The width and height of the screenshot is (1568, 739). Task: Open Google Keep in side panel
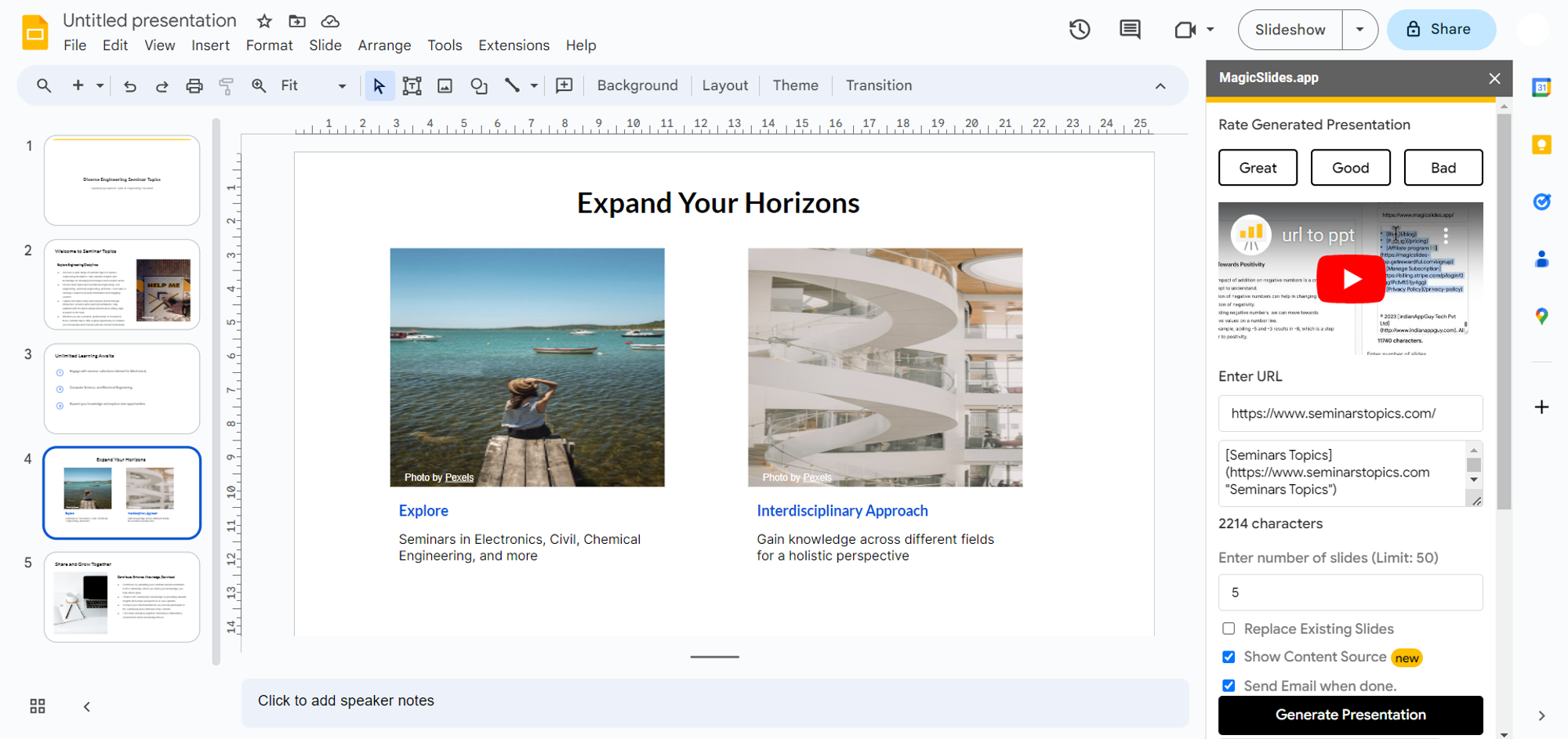[x=1541, y=145]
